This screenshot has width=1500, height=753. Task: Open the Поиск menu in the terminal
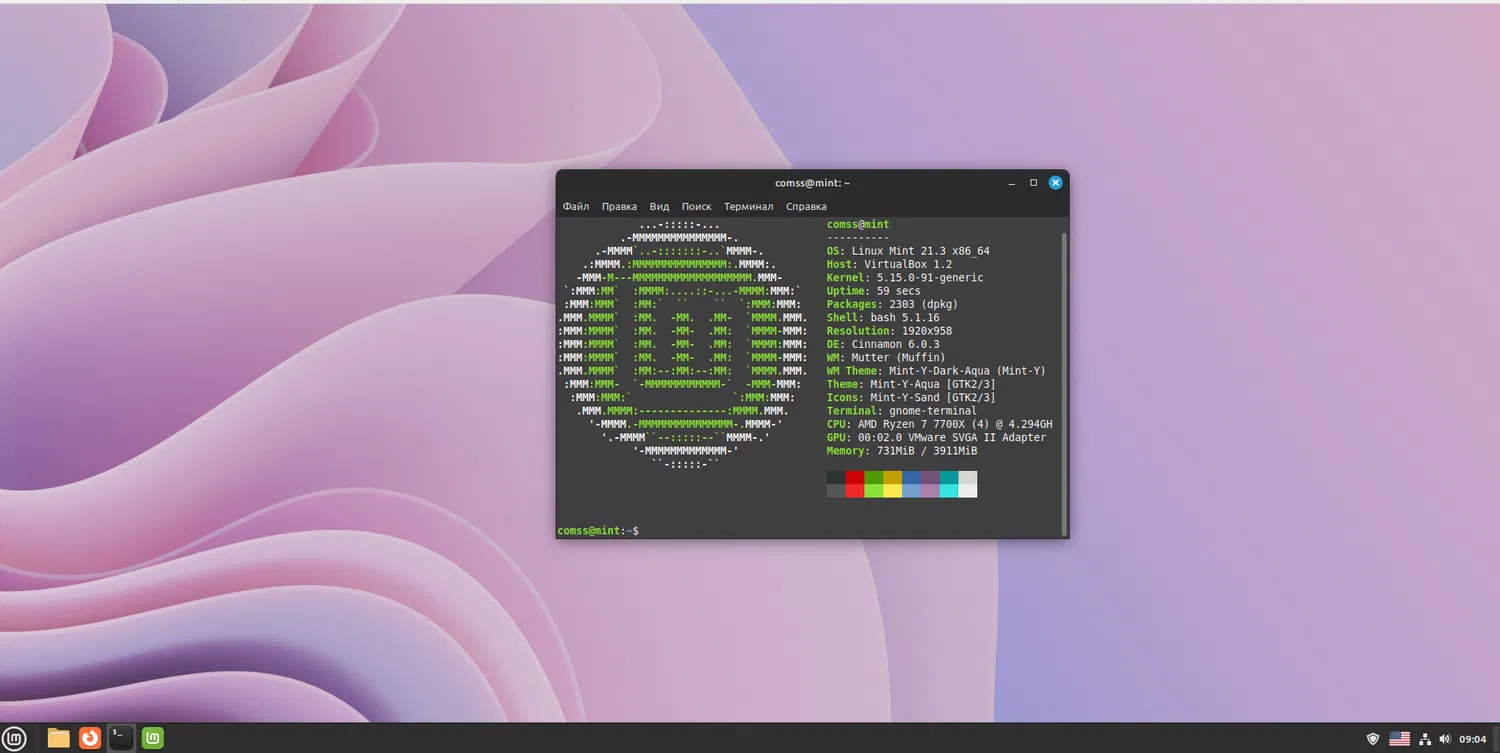[x=696, y=207]
